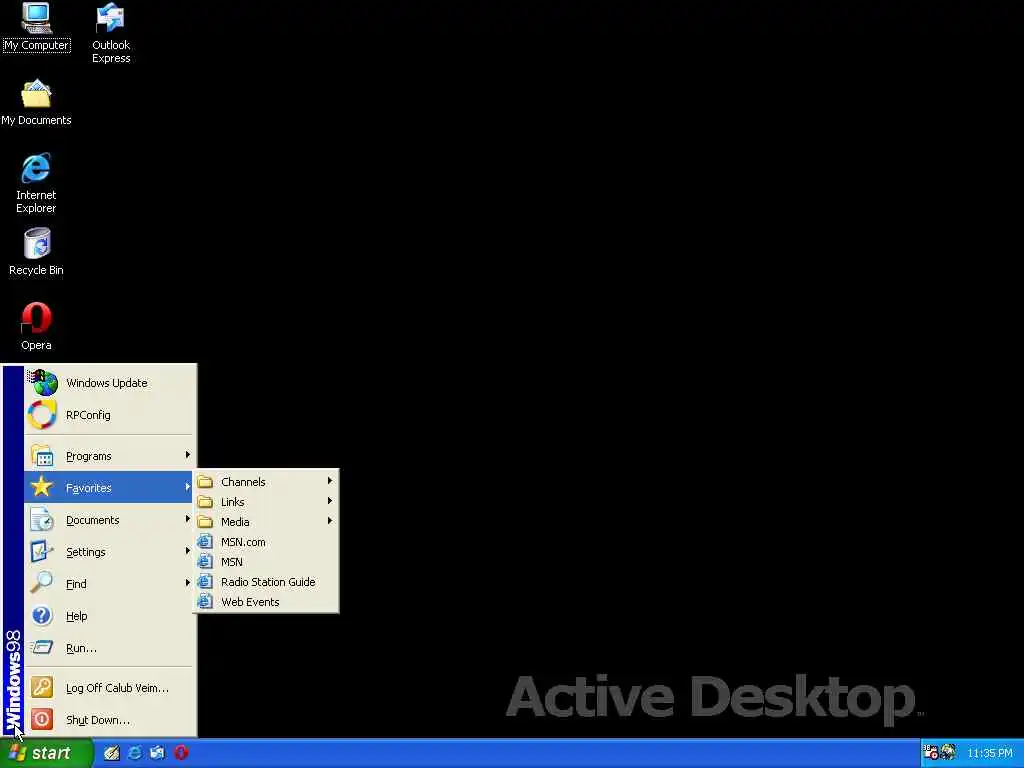Screen dimensions: 1024x768
Task: Open RPConfig from the Start menu
Action: (x=109, y=415)
